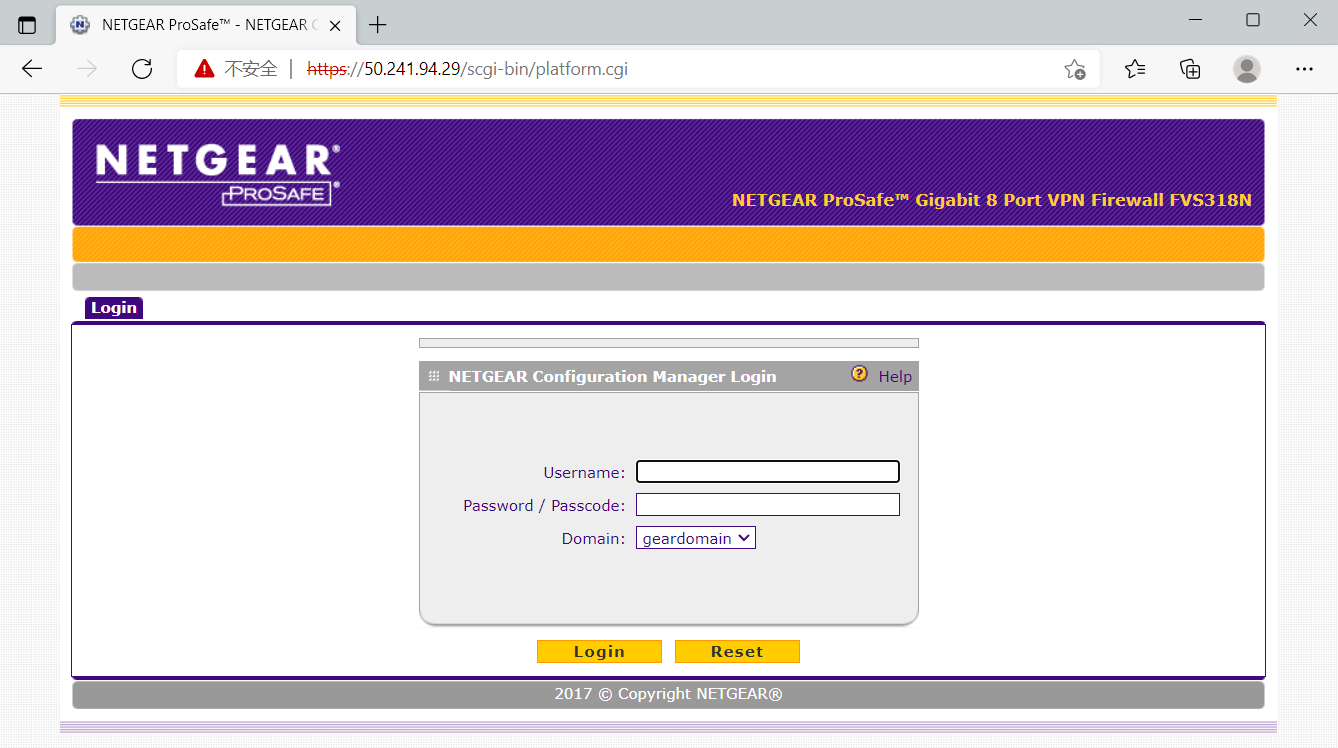1338x748 pixels.
Task: Open the Domain dropdown (geardomain)
Action: [696, 538]
